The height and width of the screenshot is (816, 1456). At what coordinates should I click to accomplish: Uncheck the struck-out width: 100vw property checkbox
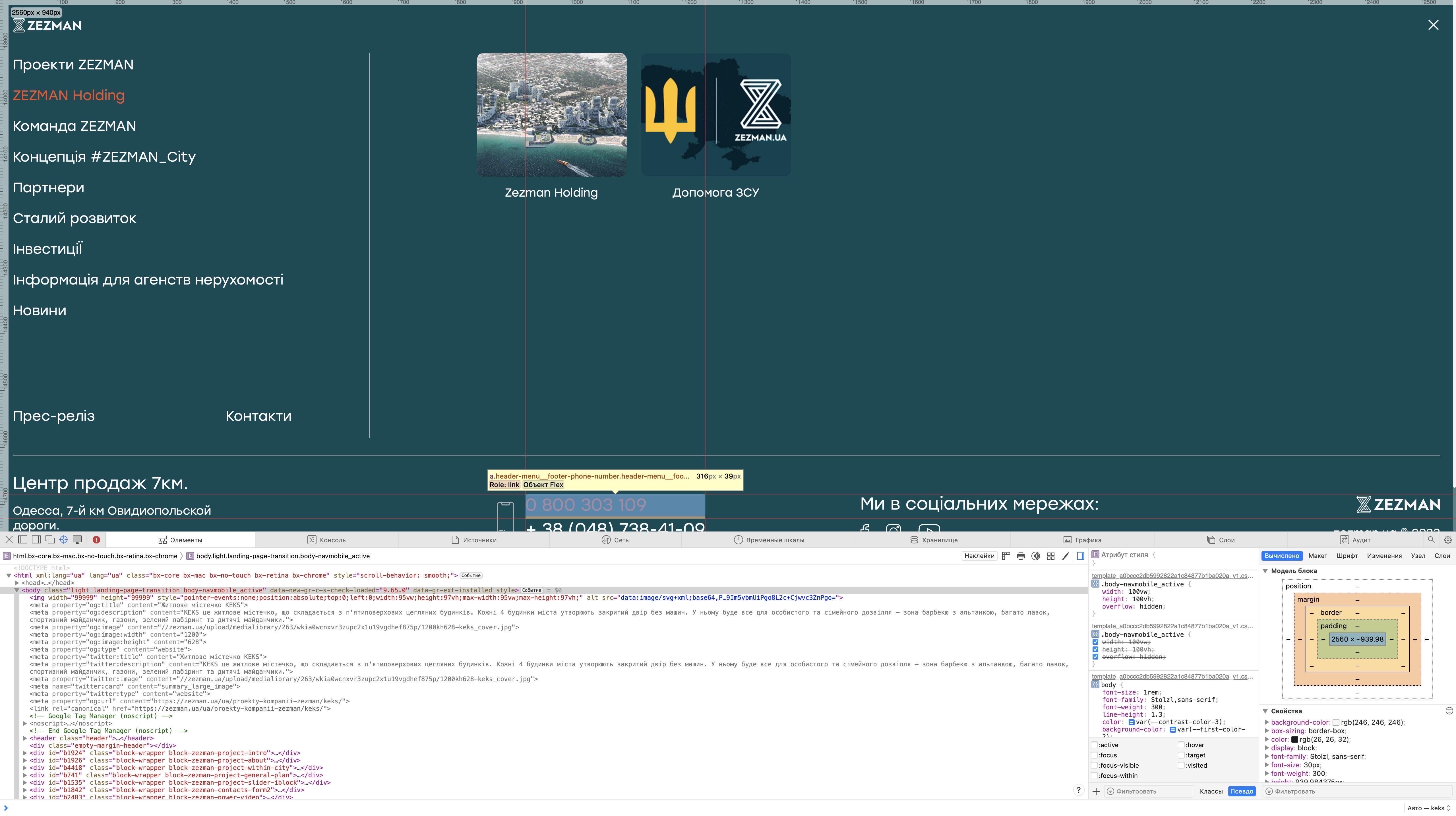[1095, 642]
